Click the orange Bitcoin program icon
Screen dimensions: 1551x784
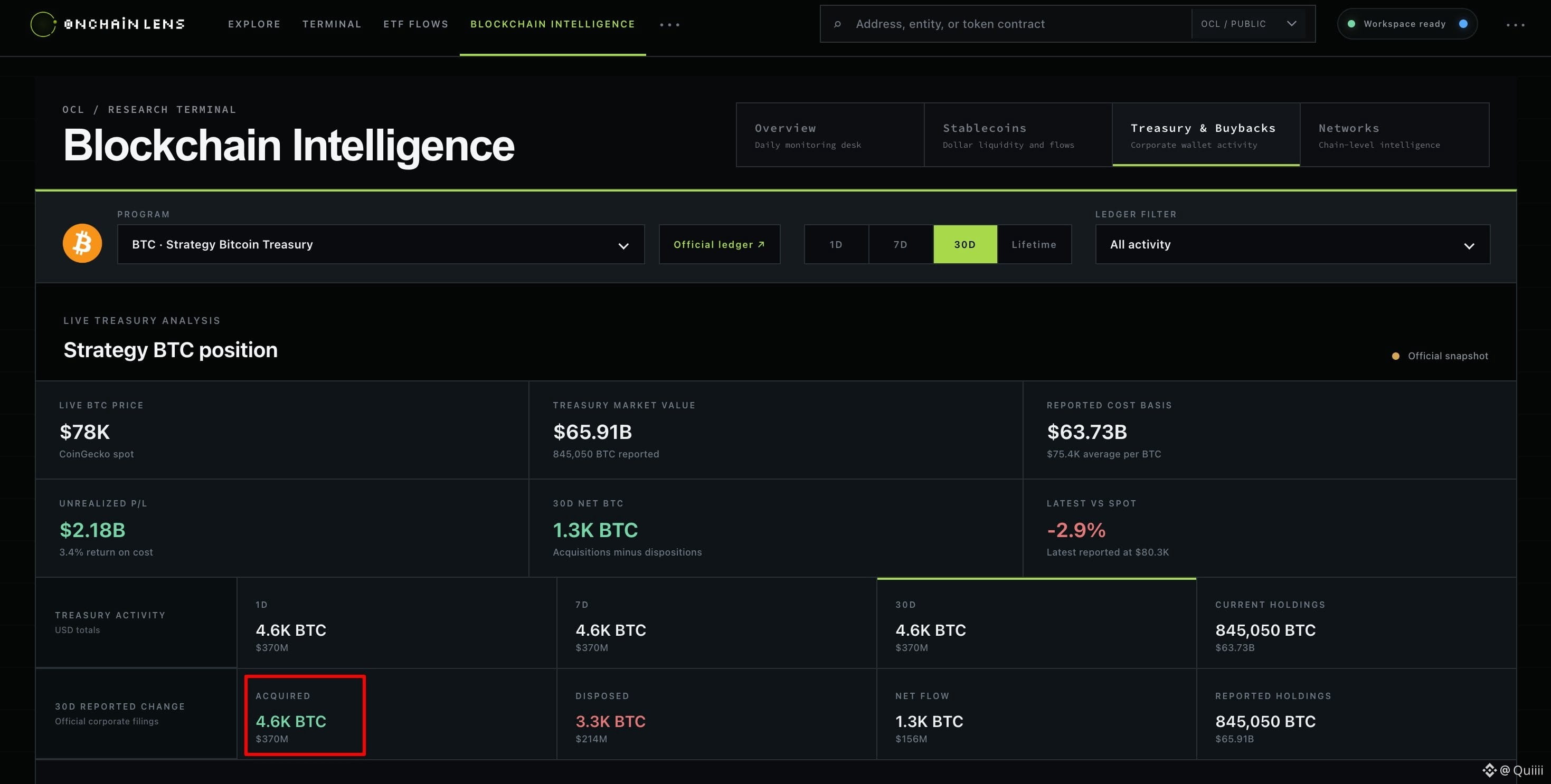(82, 244)
